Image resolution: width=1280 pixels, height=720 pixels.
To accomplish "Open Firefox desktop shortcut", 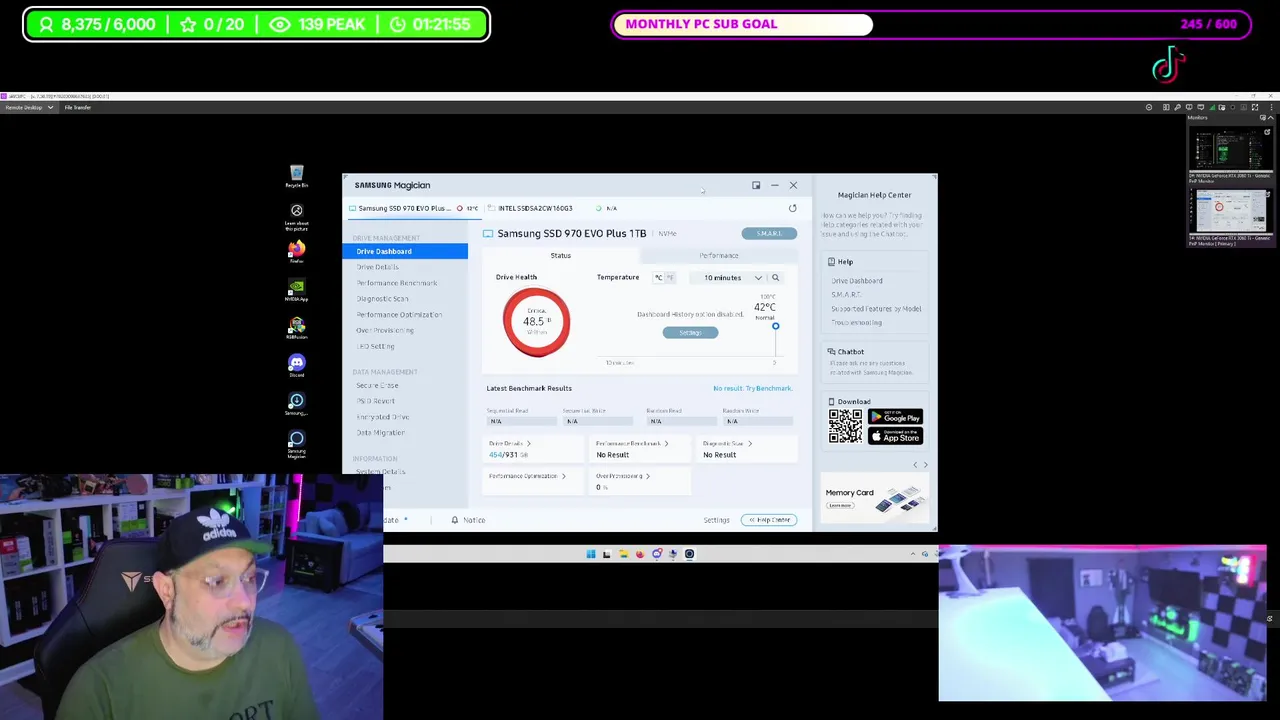I will point(296,251).
